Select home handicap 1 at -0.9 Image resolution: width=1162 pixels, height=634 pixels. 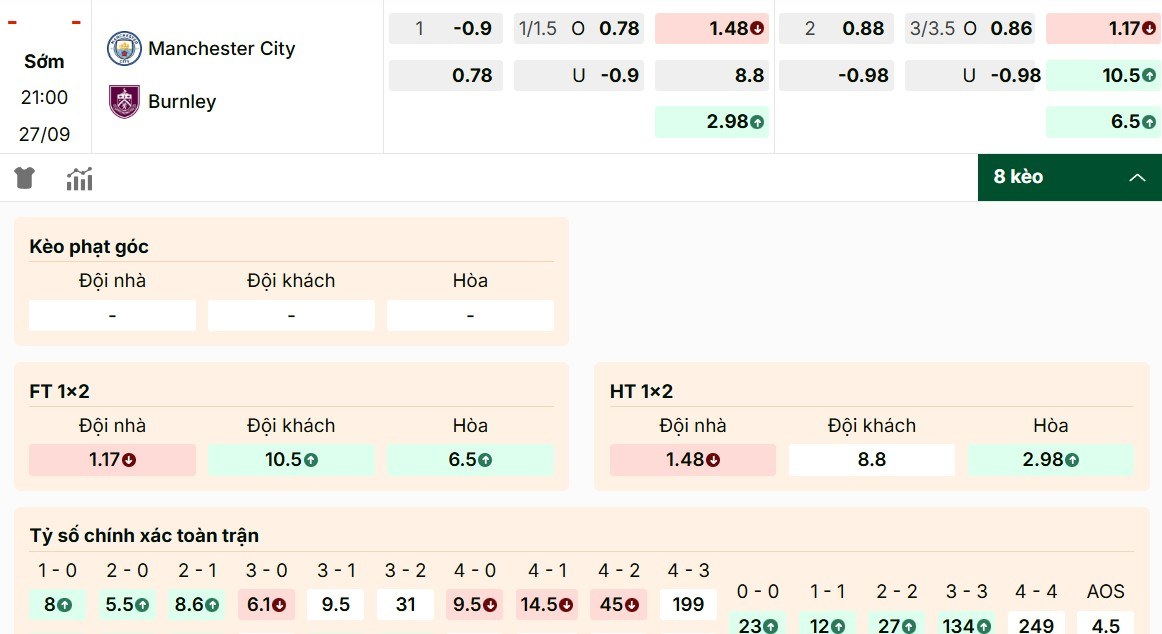click(445, 28)
